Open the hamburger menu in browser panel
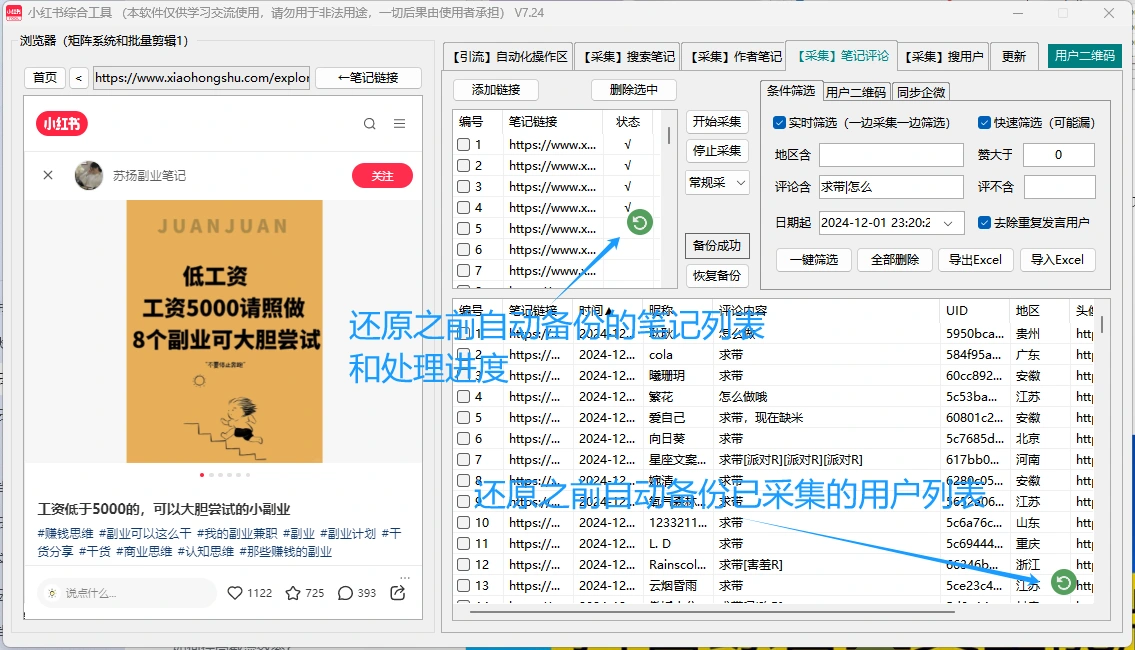Image resolution: width=1135 pixels, height=650 pixels. pos(399,124)
